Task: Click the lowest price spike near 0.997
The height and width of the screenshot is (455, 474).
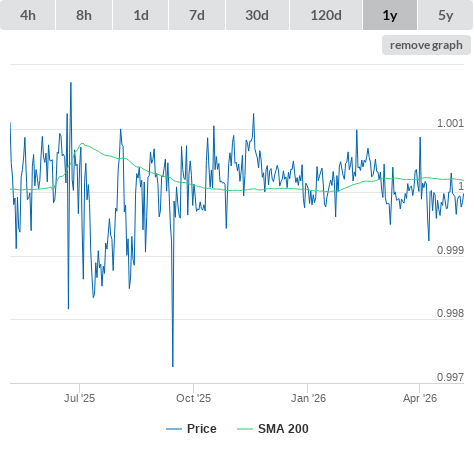Action: pyautogui.click(x=173, y=366)
